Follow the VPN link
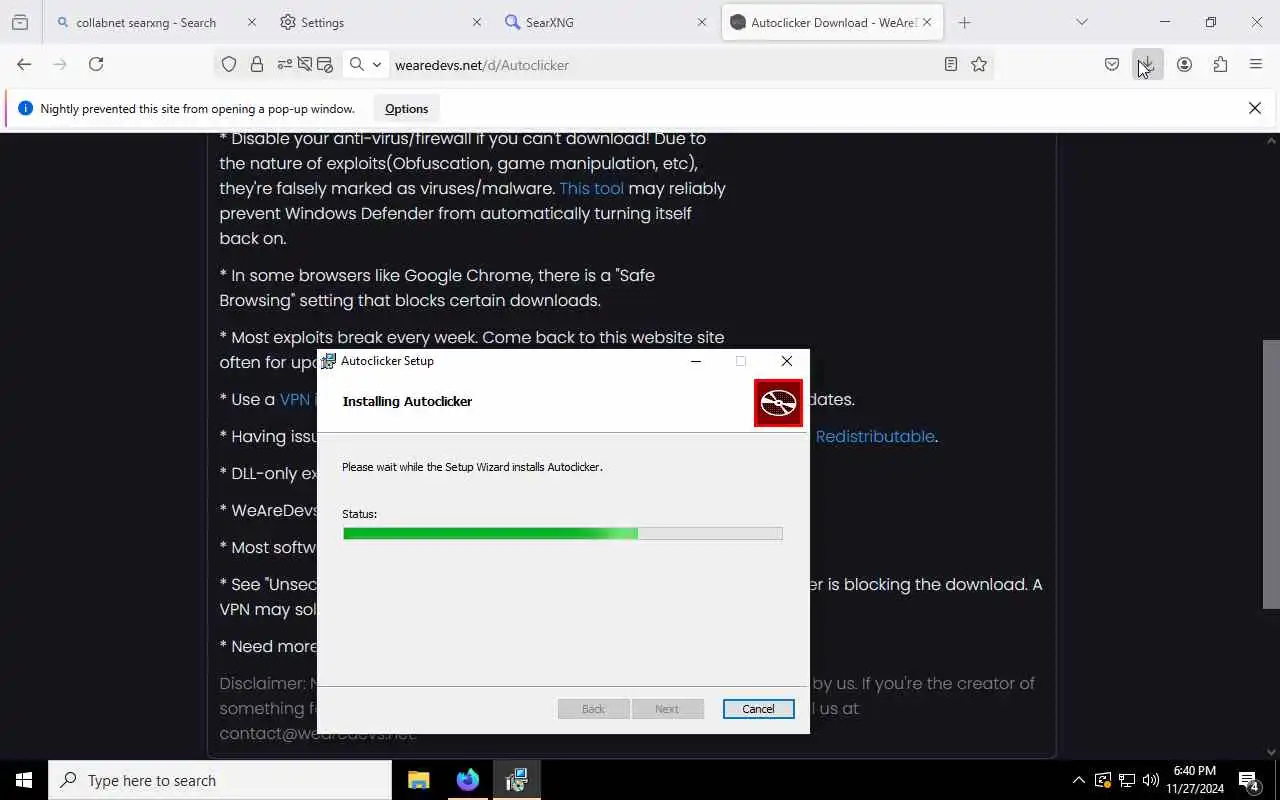Screen dimensions: 1280x800 tap(295, 399)
